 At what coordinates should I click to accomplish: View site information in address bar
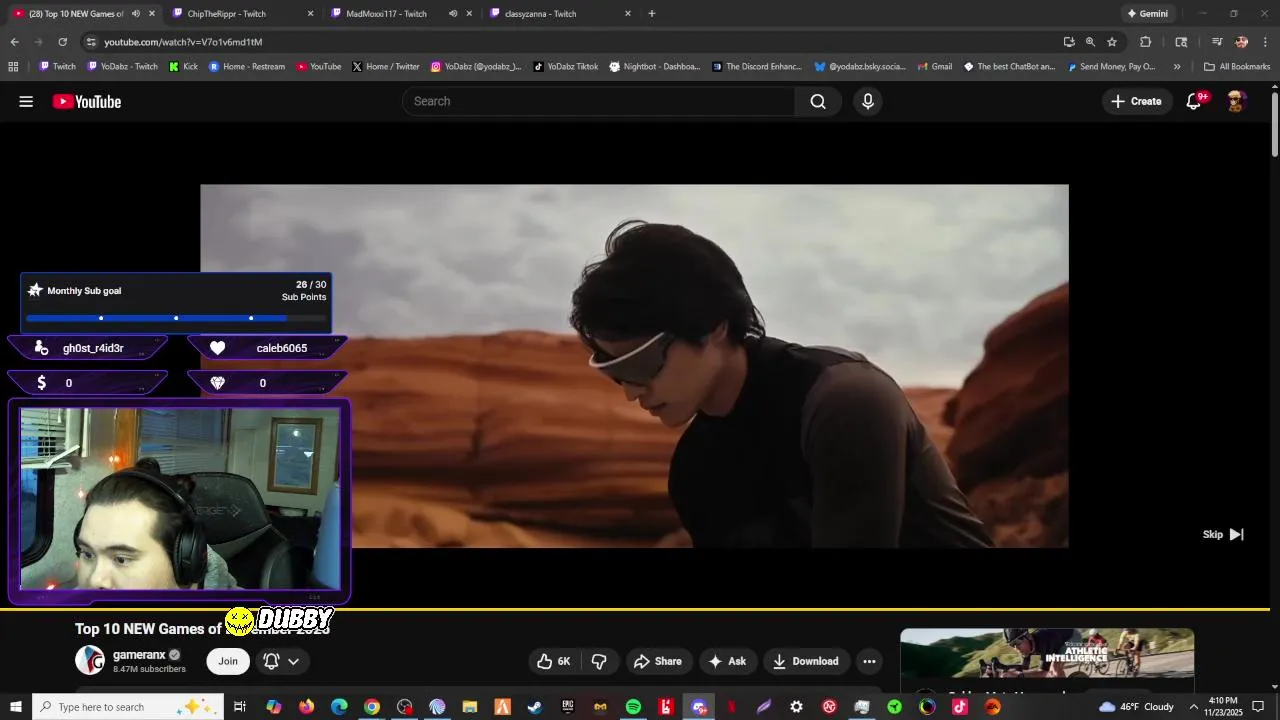coord(91,42)
